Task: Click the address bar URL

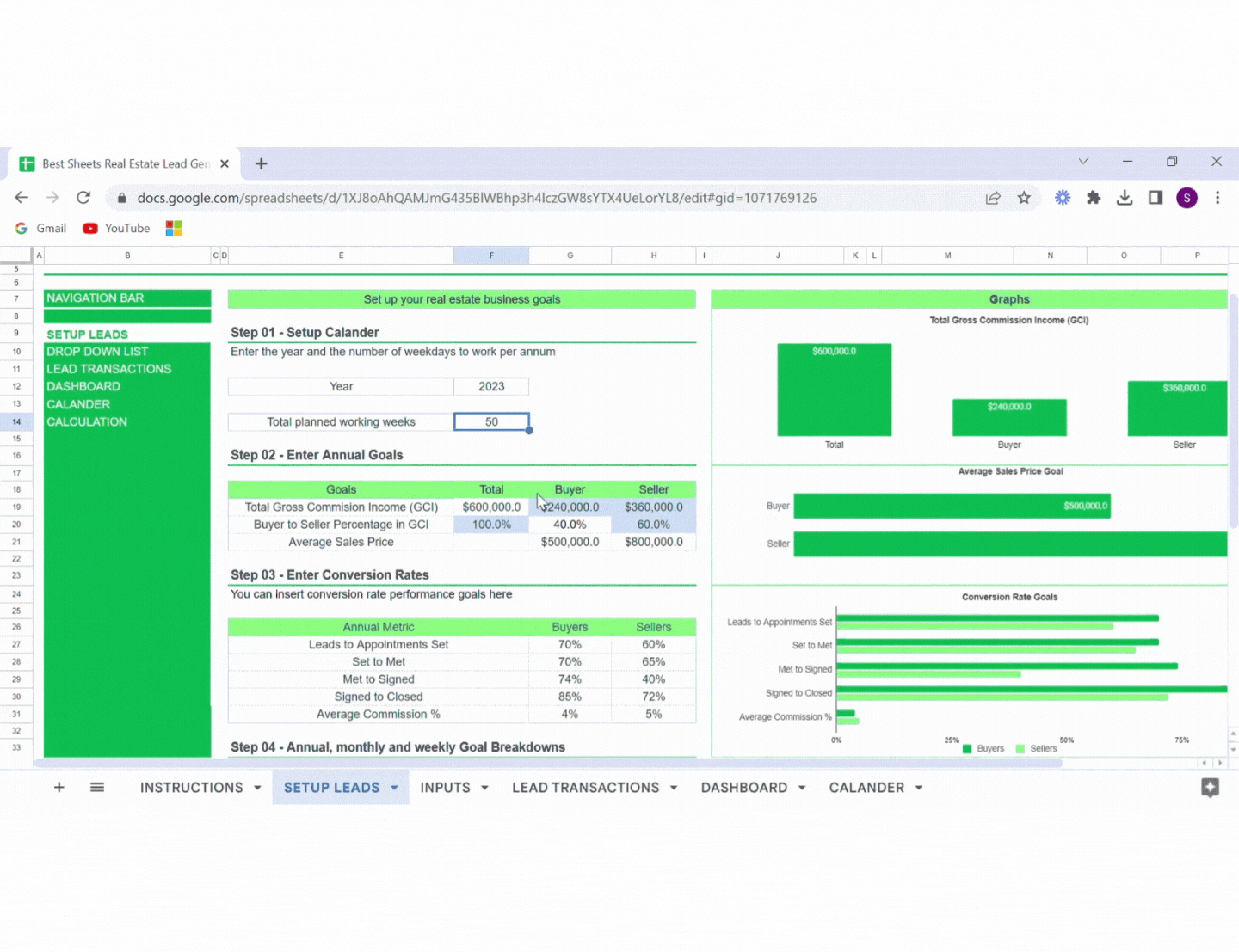Action: tap(477, 198)
